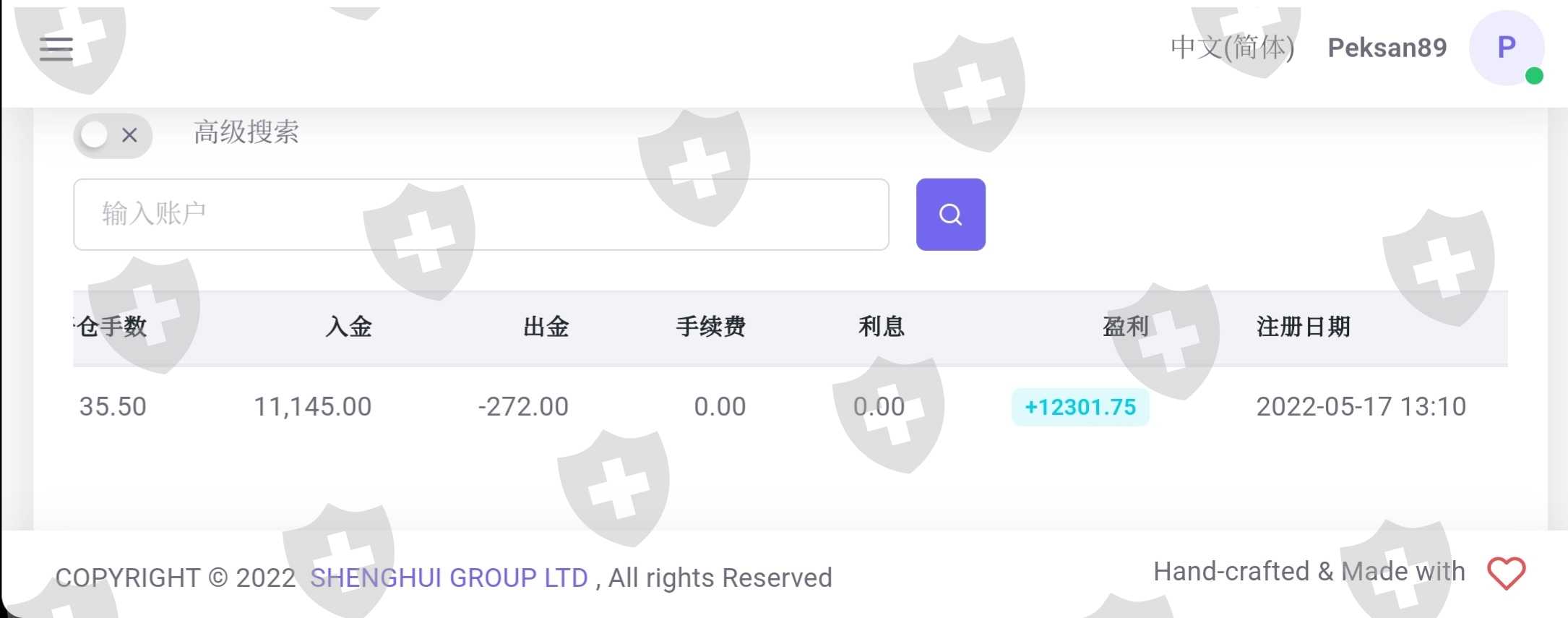This screenshot has height=618, width=1568.
Task: Click the 2022-05-17 13:10 registration date
Action: pyautogui.click(x=1361, y=407)
